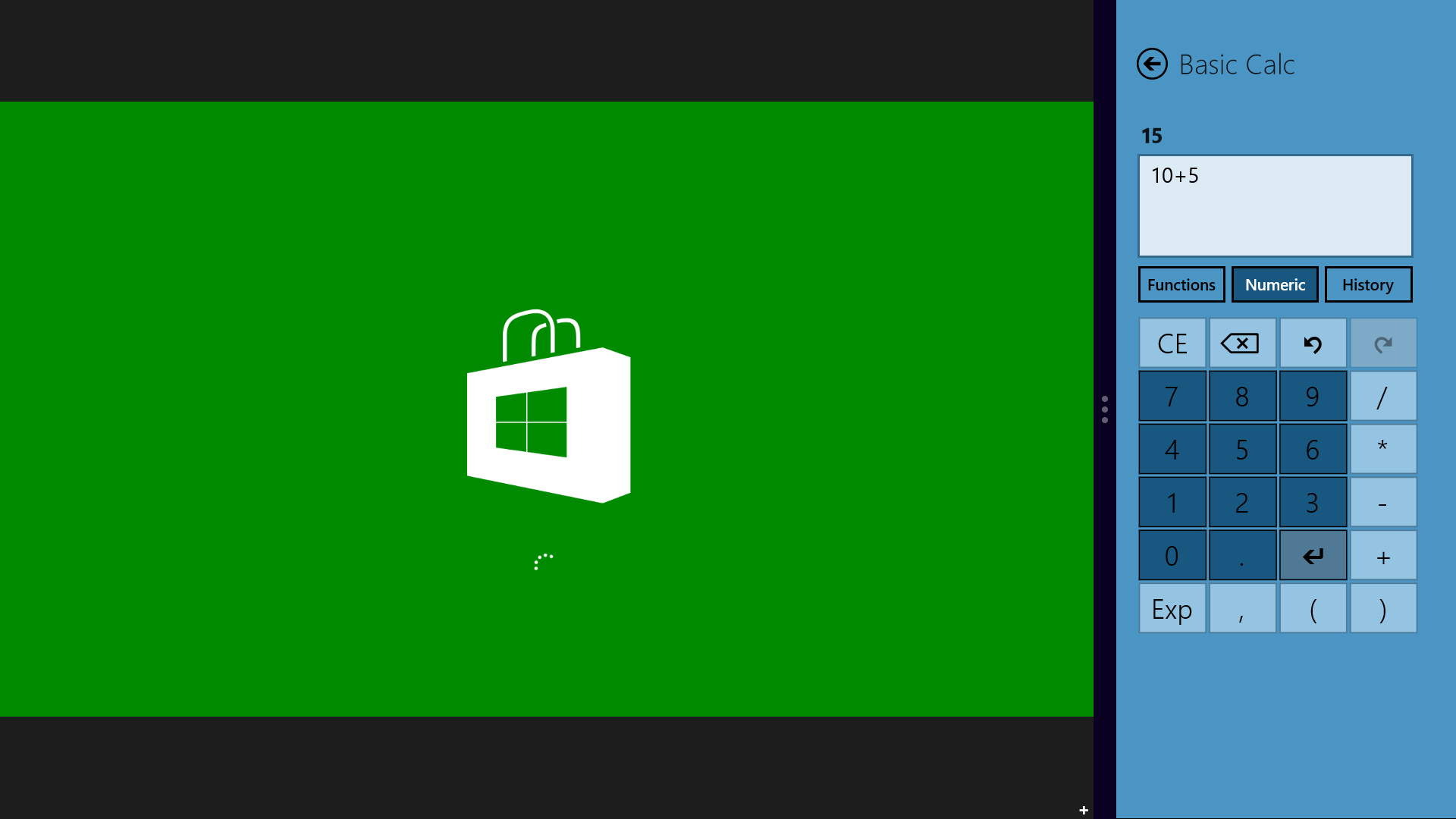Screen dimensions: 1456x819
Task: Click the redo arrow button
Action: (1382, 344)
